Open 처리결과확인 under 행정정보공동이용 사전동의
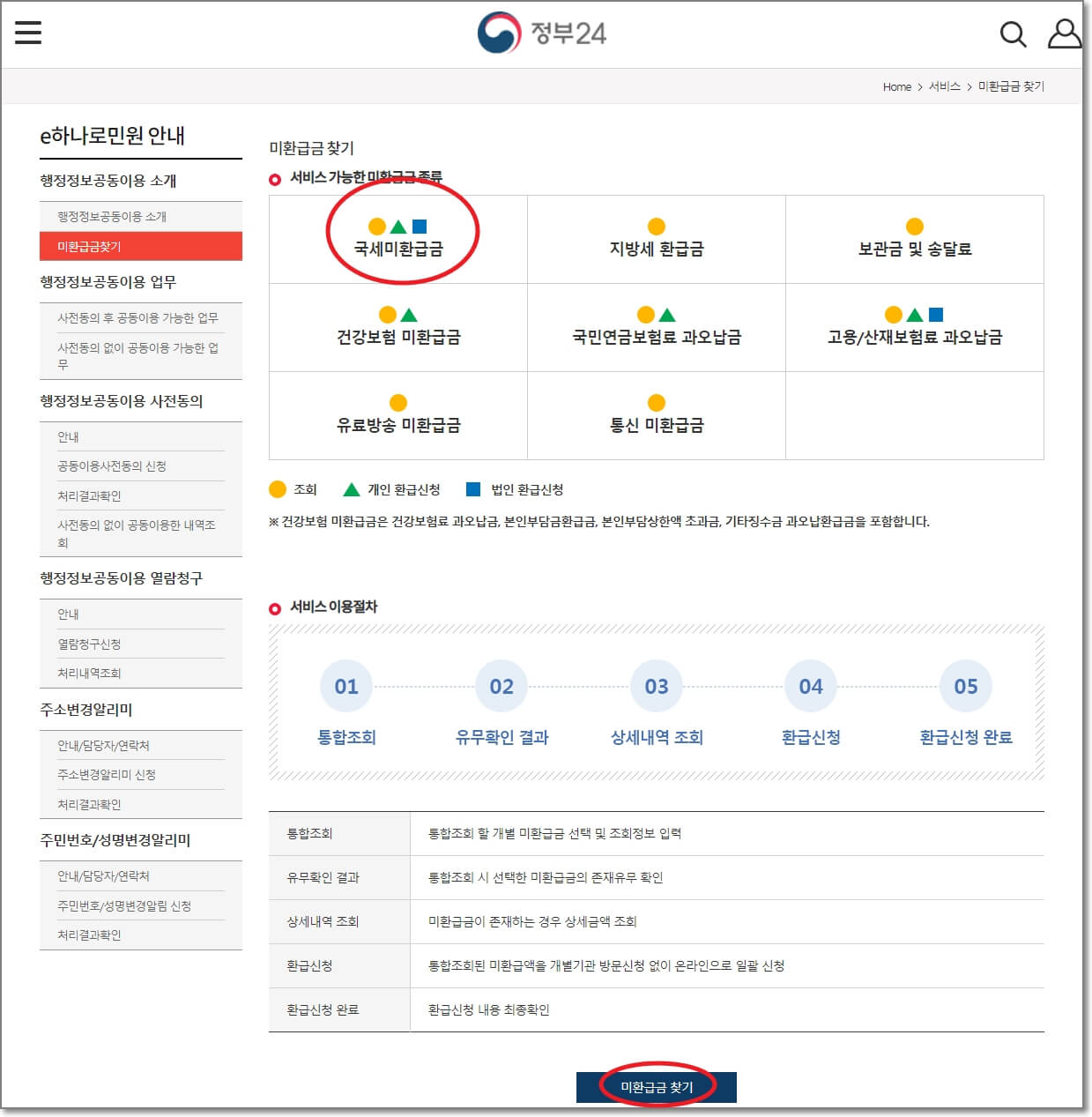Image resolution: width=1092 pixels, height=1117 pixels. pyautogui.click(x=89, y=496)
